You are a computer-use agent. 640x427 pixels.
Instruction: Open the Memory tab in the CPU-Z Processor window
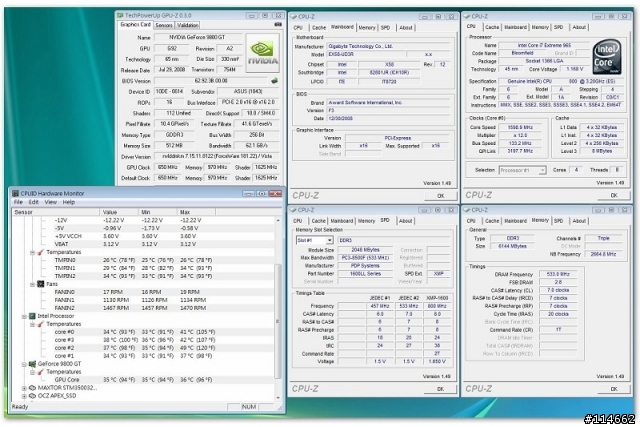tap(540, 27)
